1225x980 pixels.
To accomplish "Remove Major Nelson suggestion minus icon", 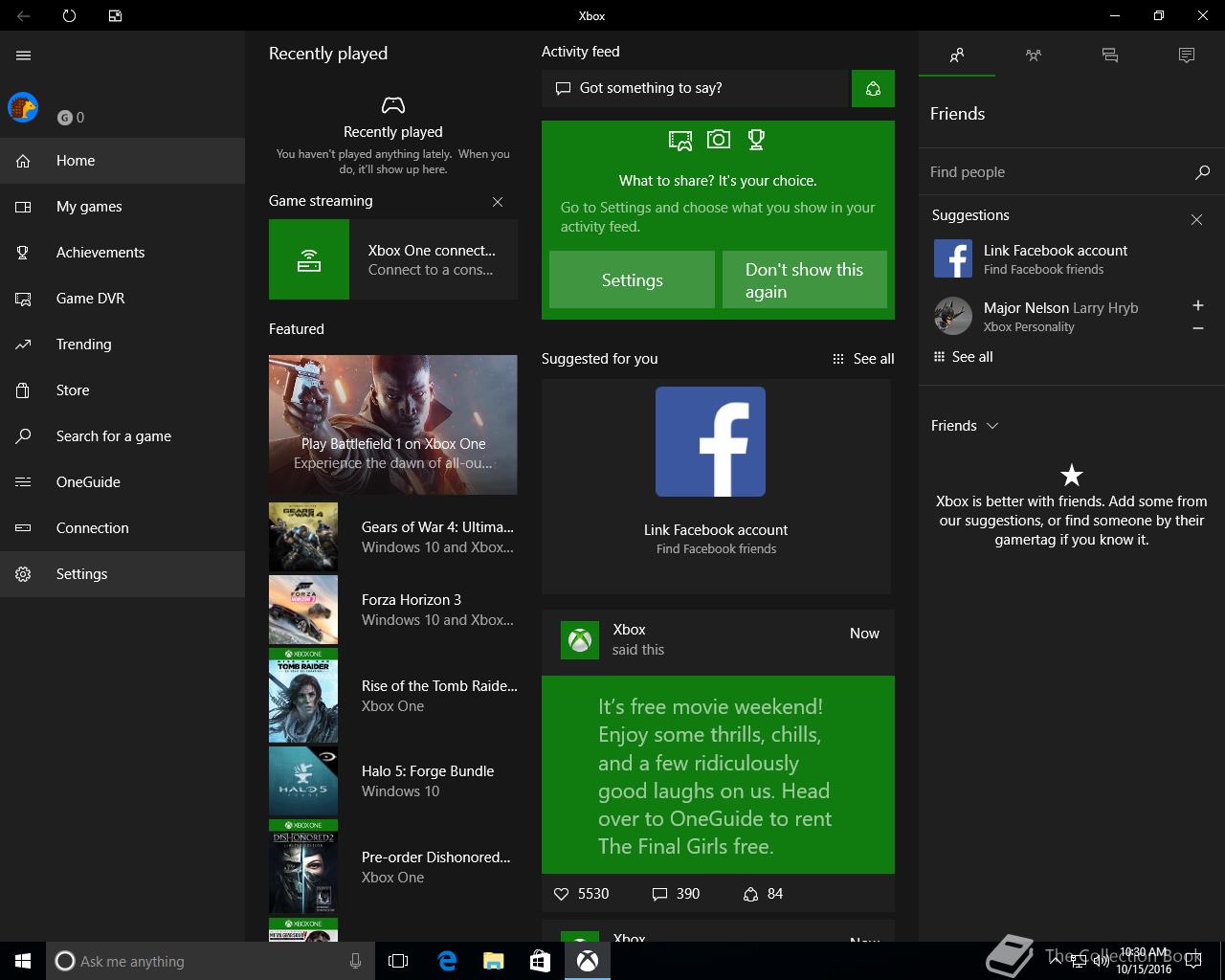I will coord(1198,328).
